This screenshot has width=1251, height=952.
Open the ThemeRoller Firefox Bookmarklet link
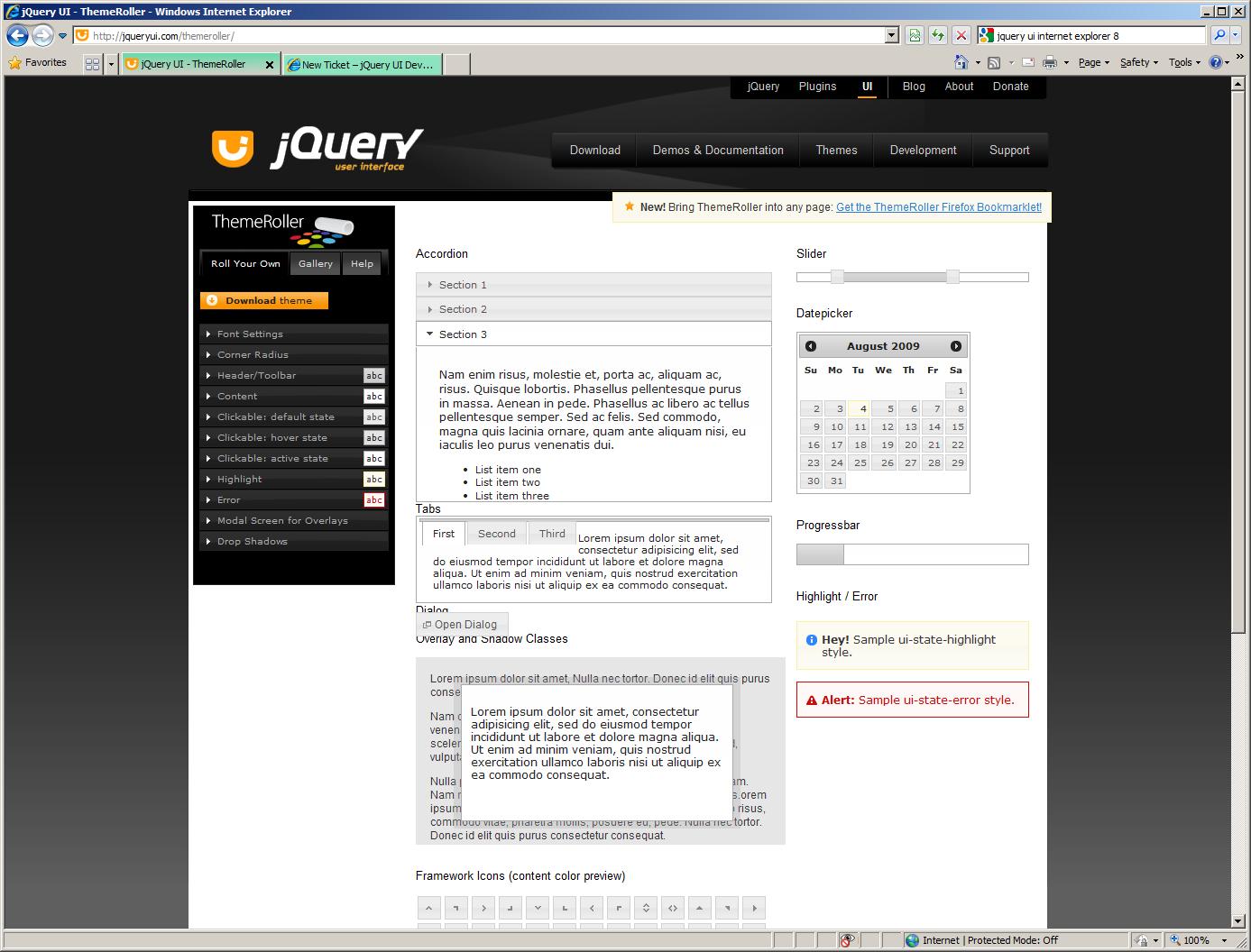pos(938,207)
